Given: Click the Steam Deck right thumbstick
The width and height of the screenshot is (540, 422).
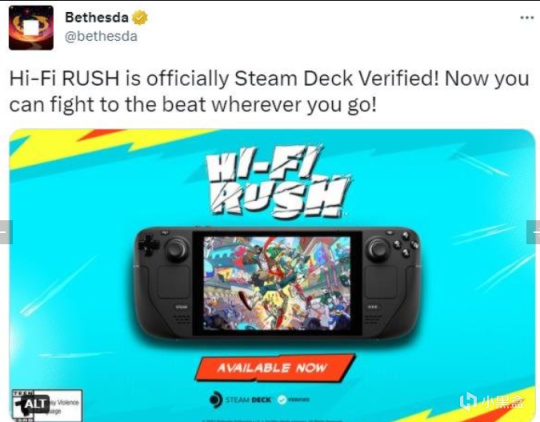Looking at the screenshot, I should coord(378,249).
